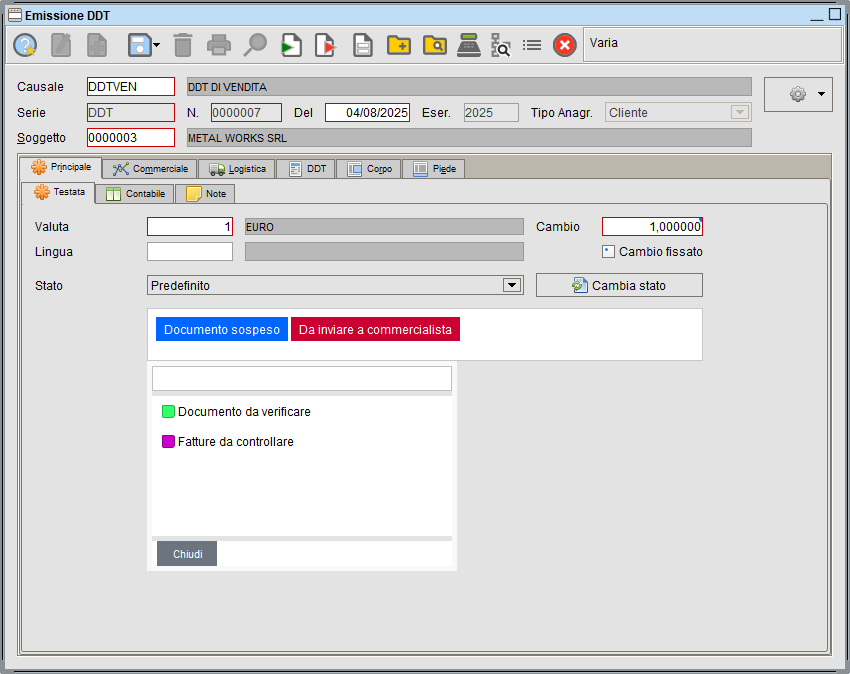Open the save icon dropdown arrow
Image resolution: width=850 pixels, height=674 pixels.
156,45
